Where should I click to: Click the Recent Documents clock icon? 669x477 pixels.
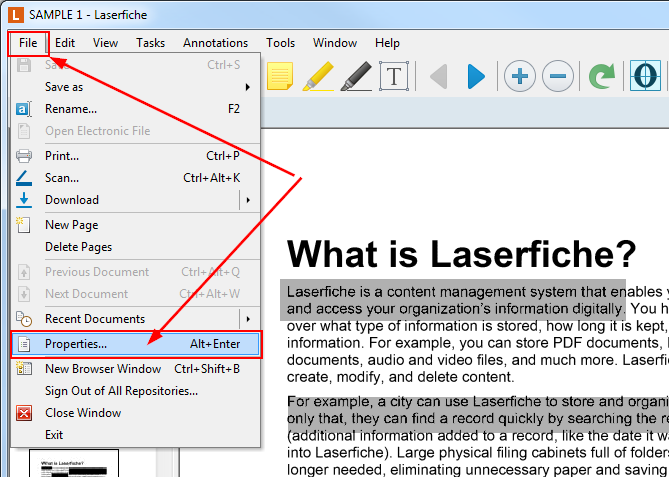23,319
